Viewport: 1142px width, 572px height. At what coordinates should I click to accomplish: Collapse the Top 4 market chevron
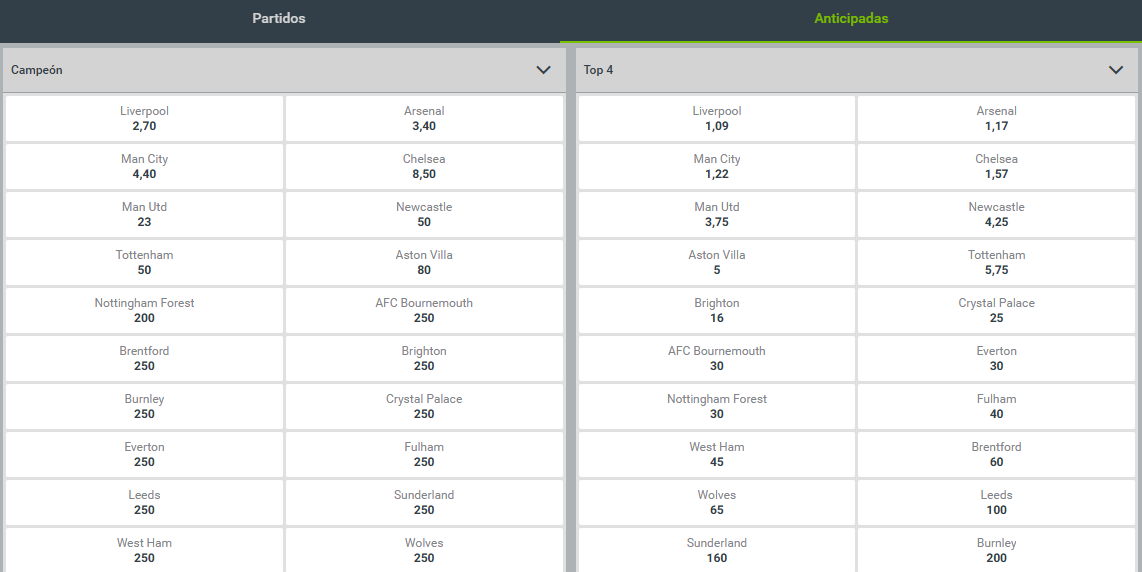click(1116, 70)
